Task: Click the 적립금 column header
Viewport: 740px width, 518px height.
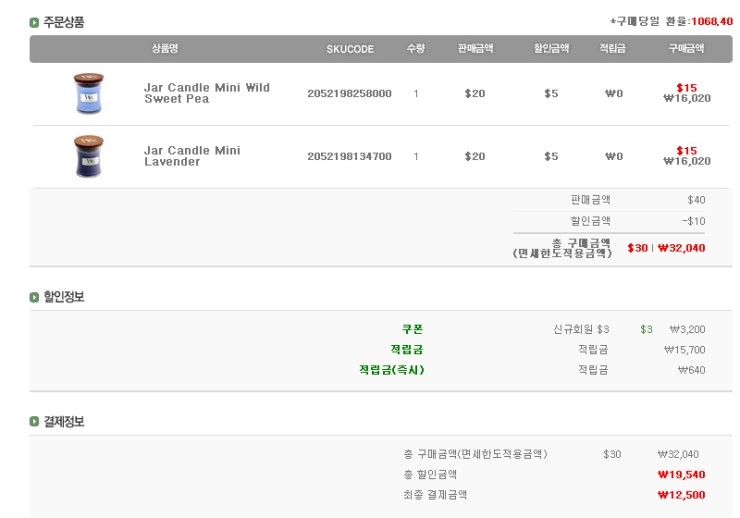Action: [613, 49]
